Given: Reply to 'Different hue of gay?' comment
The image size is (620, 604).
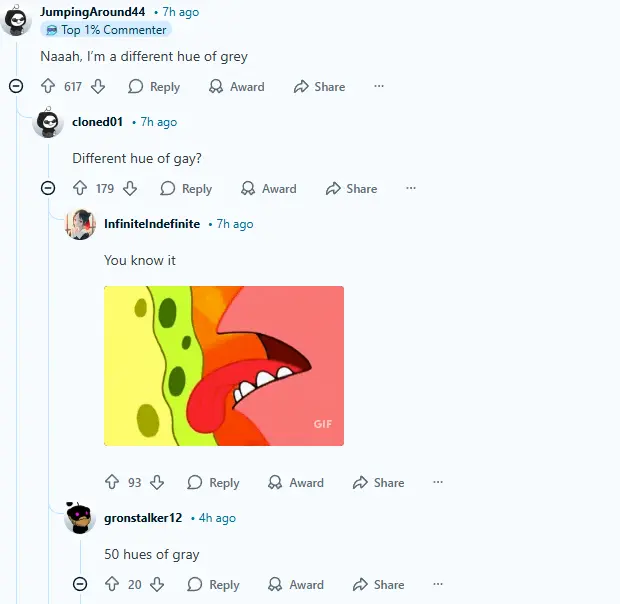Looking at the screenshot, I should click(x=186, y=189).
